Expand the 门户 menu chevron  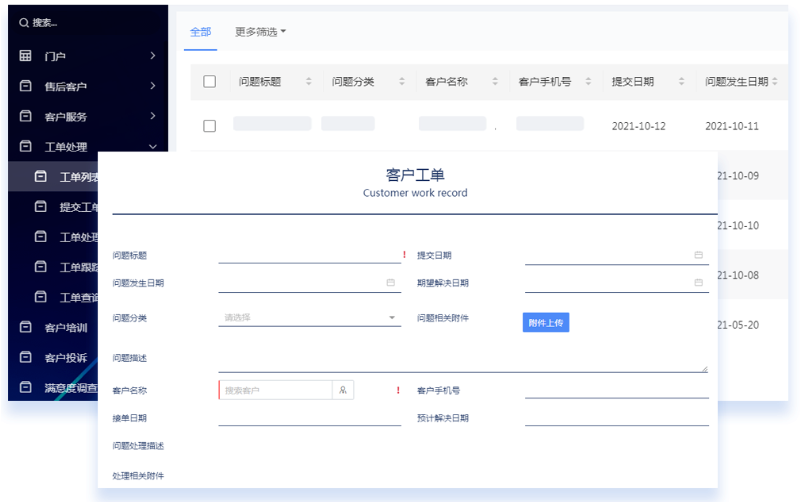[x=152, y=55]
